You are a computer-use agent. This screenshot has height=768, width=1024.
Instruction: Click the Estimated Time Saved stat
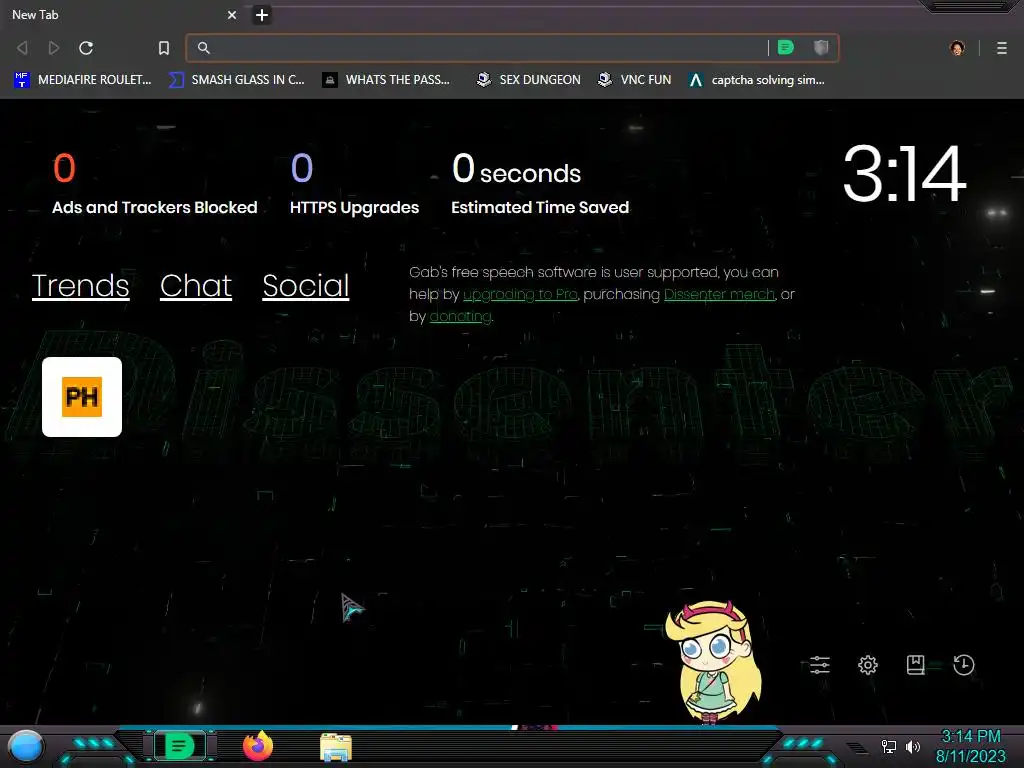click(x=540, y=184)
